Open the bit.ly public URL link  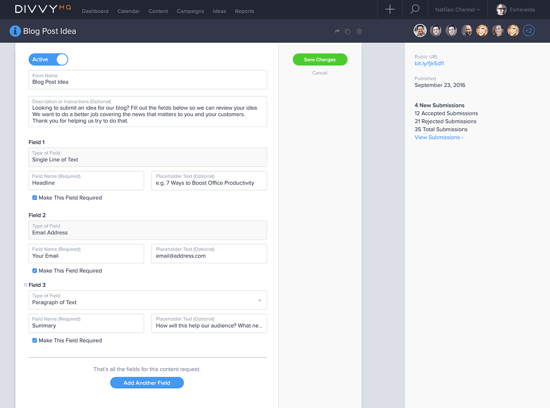(x=429, y=63)
